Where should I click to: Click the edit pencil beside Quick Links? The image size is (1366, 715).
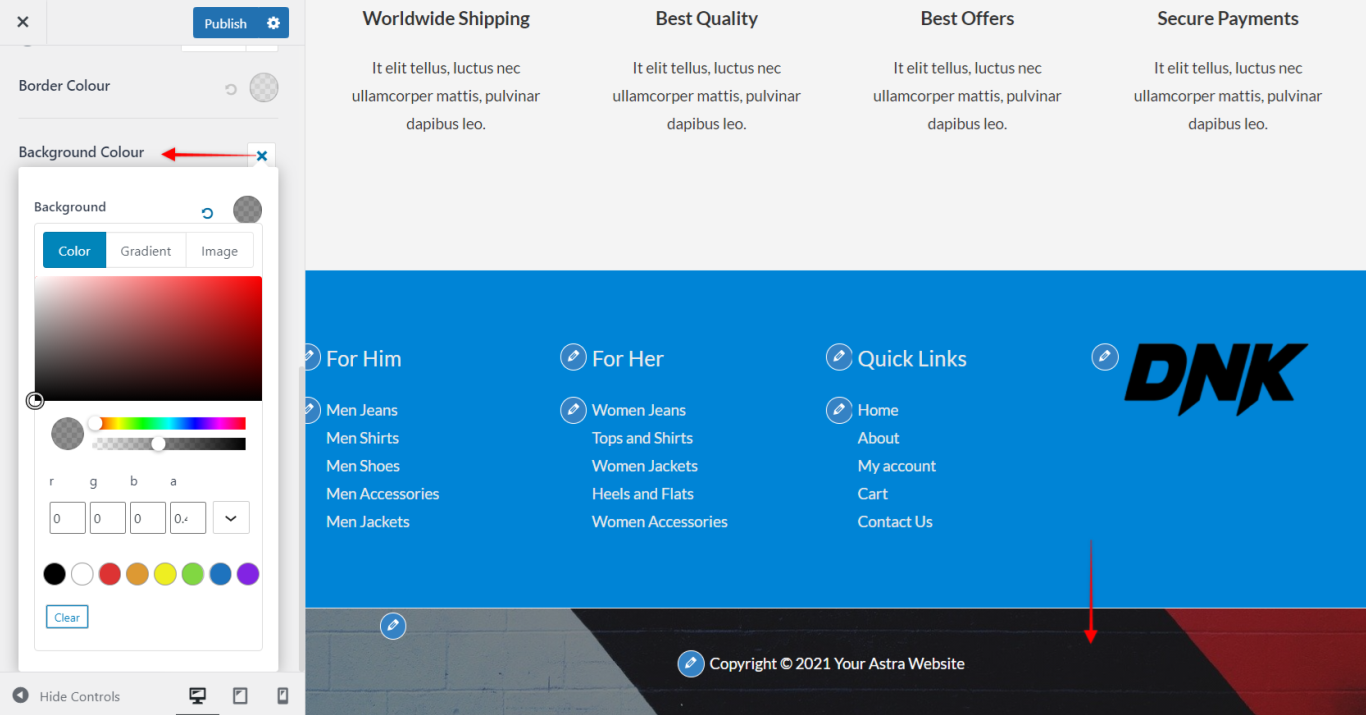pos(839,357)
